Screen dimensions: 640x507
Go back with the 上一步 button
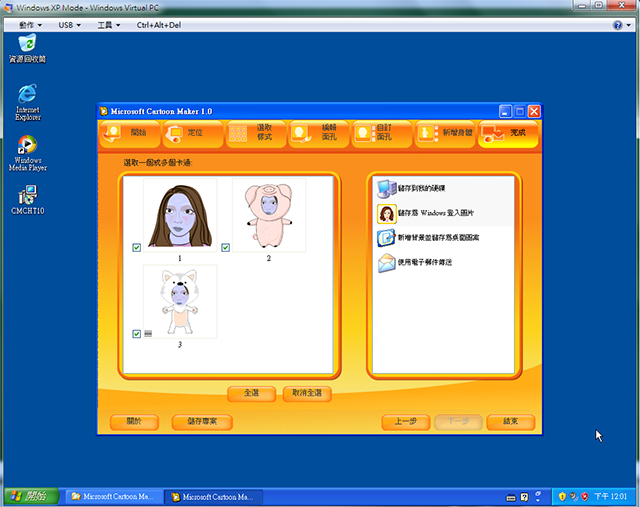[x=406, y=422]
